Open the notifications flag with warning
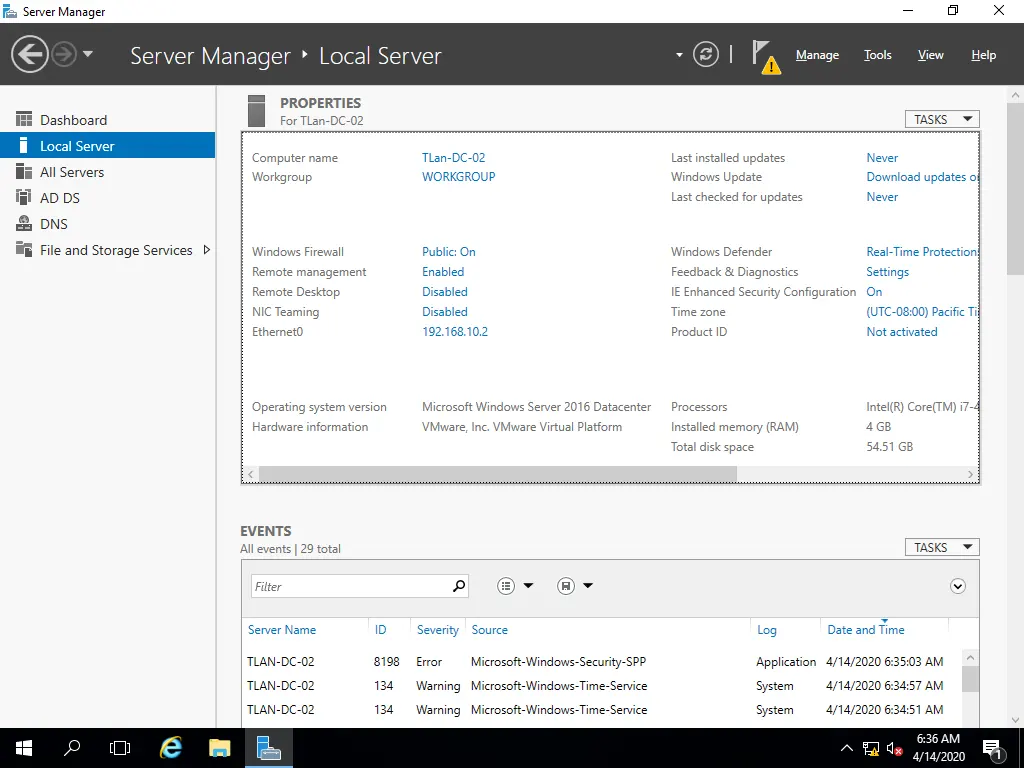This screenshot has width=1024, height=768. pyautogui.click(x=765, y=57)
